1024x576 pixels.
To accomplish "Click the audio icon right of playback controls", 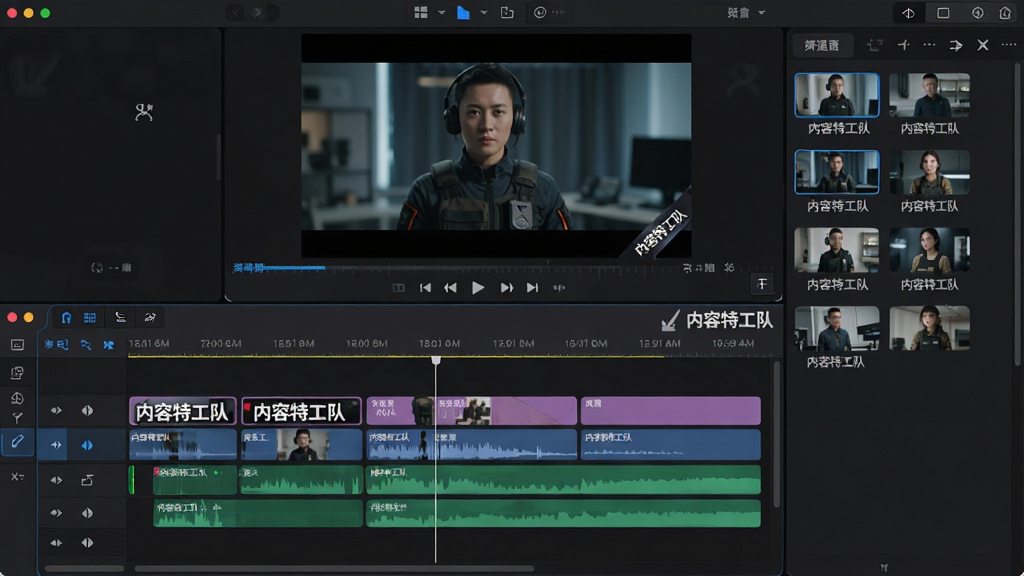I will point(559,287).
